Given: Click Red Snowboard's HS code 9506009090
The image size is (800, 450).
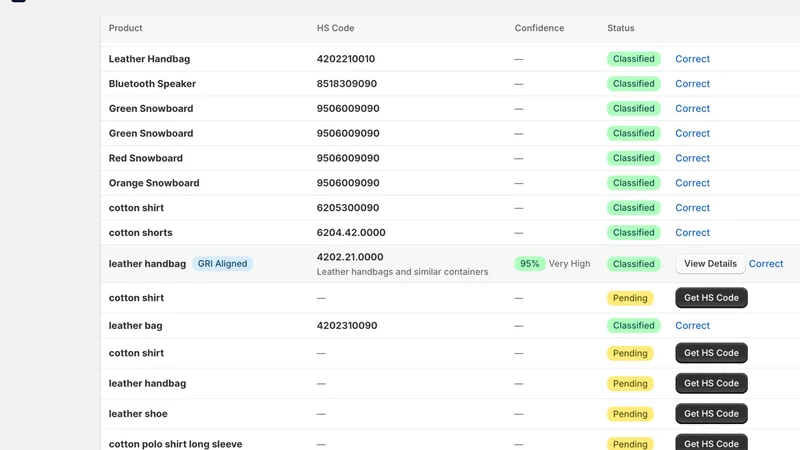Looking at the screenshot, I should [x=348, y=158].
